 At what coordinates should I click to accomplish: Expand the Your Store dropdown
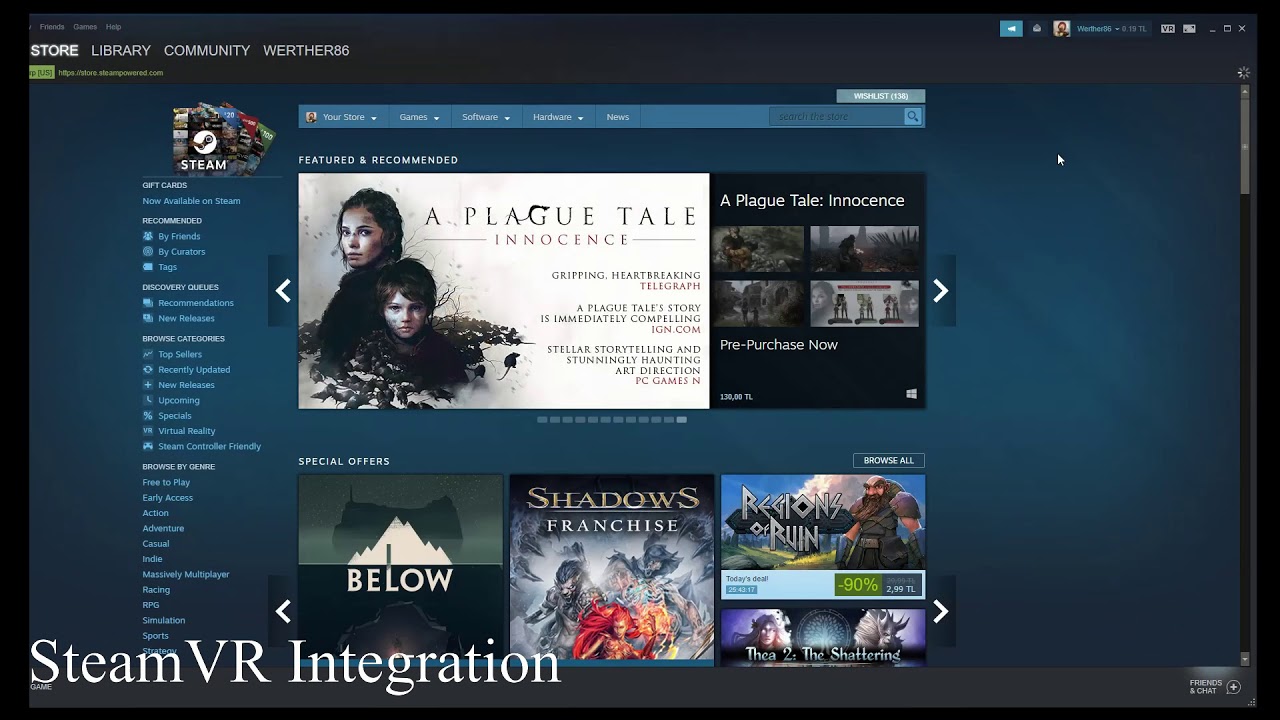[342, 117]
